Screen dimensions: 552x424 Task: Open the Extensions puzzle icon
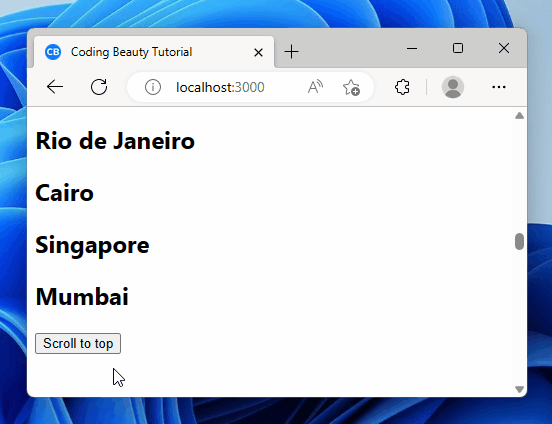coord(402,87)
